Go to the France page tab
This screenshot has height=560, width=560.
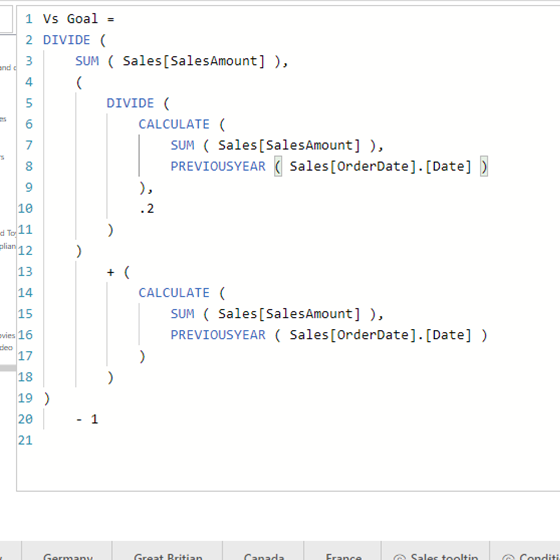tap(343, 556)
